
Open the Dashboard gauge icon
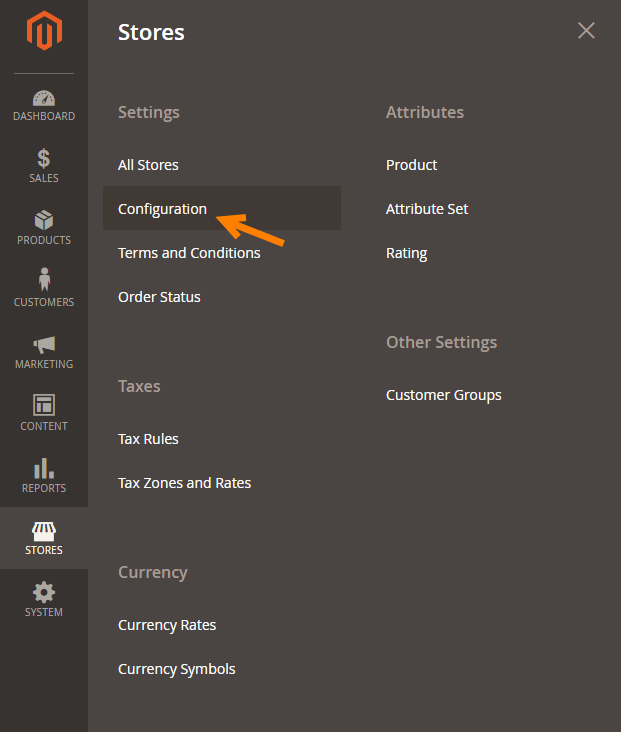coord(43,98)
